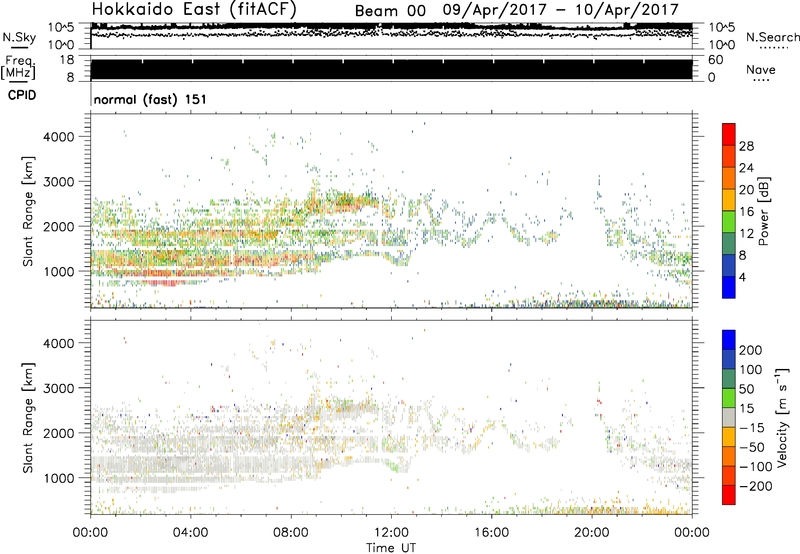Click the '4000' range tick on the Power panel
The width and height of the screenshot is (800, 554).
click(59, 137)
